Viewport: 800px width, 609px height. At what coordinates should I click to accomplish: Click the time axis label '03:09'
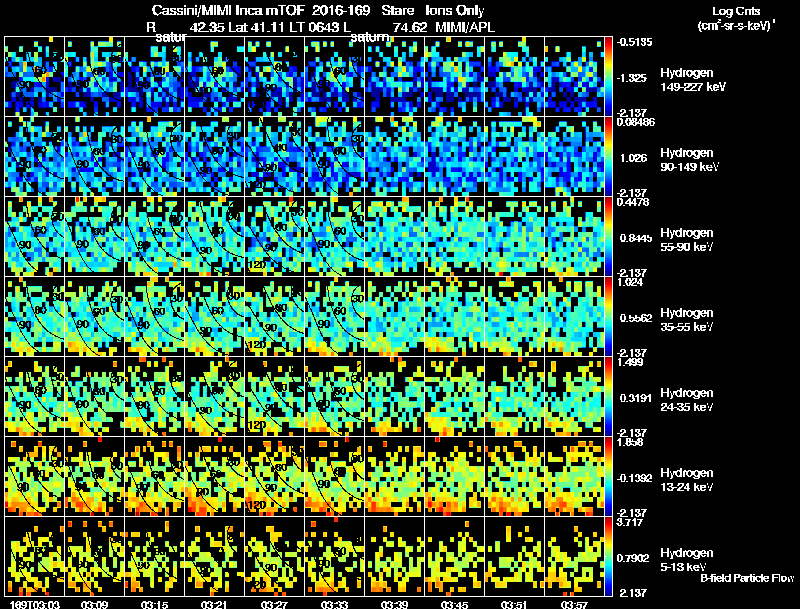tap(94, 604)
